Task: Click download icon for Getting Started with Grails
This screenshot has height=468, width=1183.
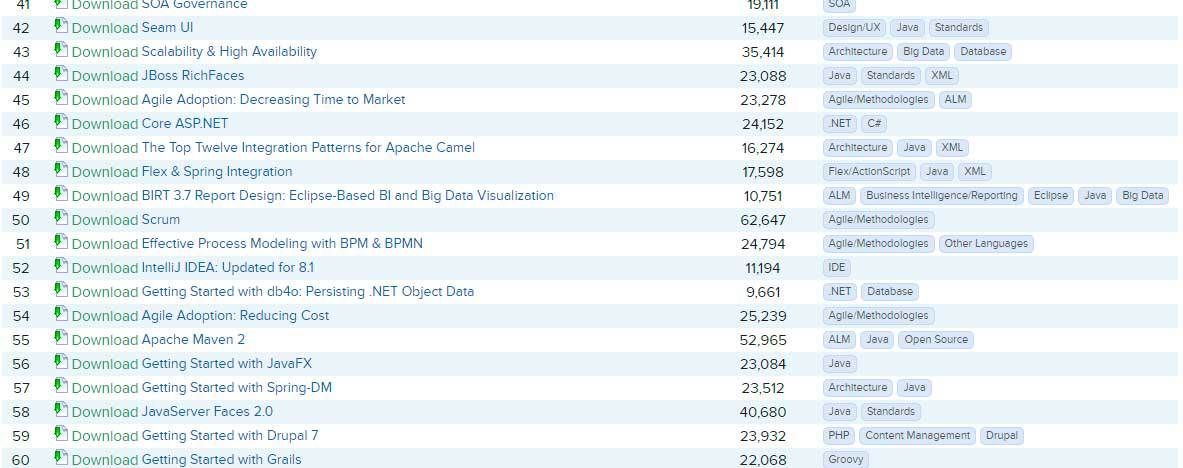Action: point(61,457)
